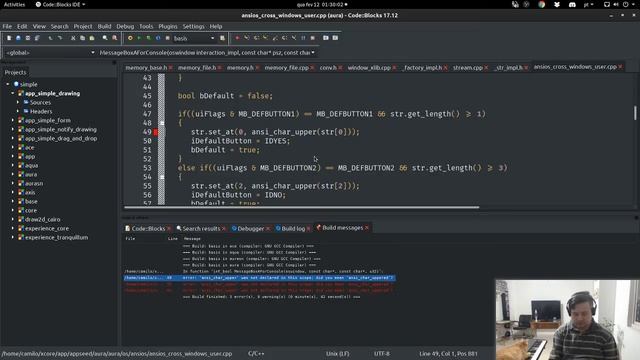Select the highlighted ansi_char_upper error row
The image size is (640, 360).
(260, 278)
